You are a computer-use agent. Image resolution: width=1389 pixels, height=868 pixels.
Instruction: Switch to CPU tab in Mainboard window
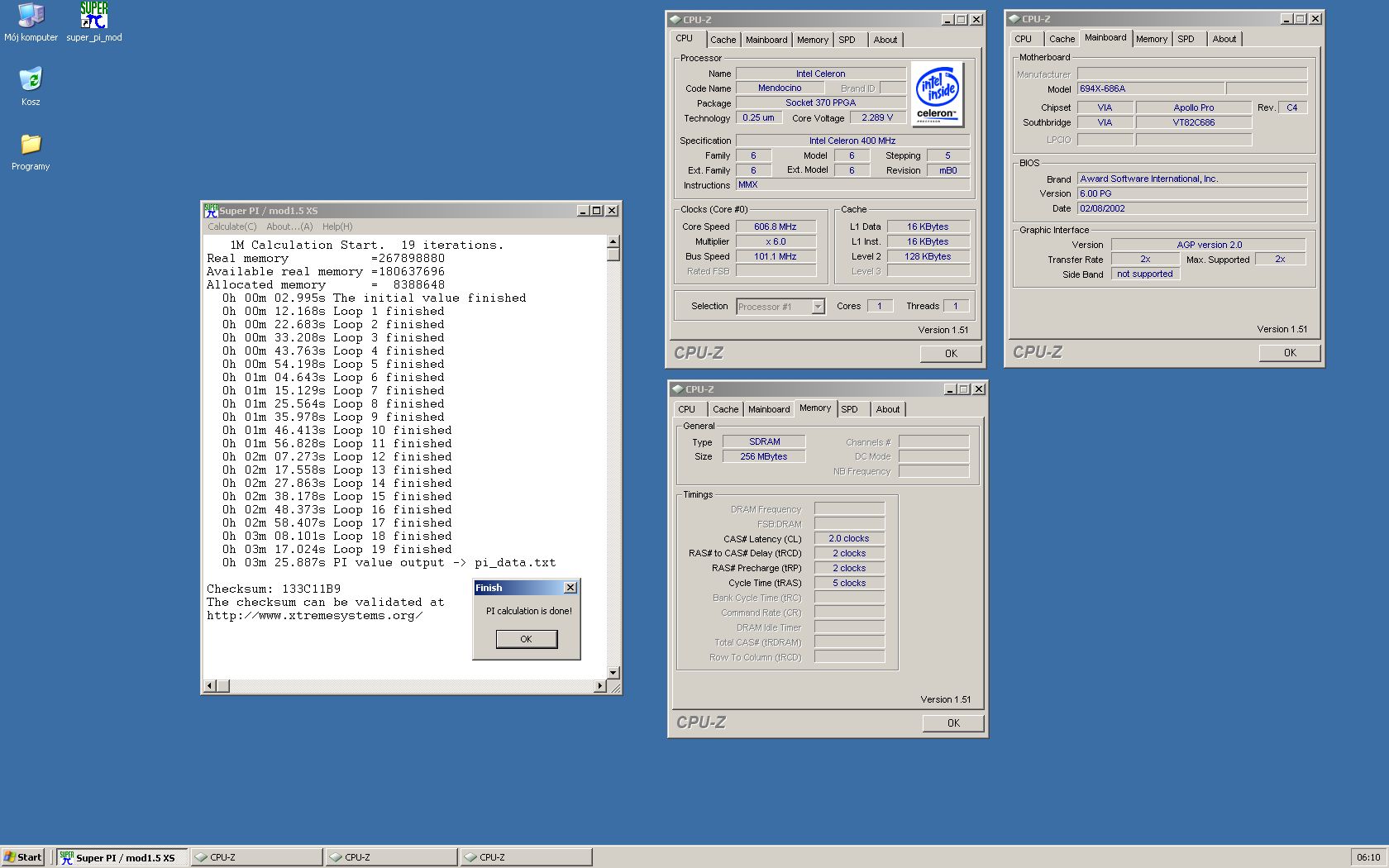click(x=1024, y=39)
